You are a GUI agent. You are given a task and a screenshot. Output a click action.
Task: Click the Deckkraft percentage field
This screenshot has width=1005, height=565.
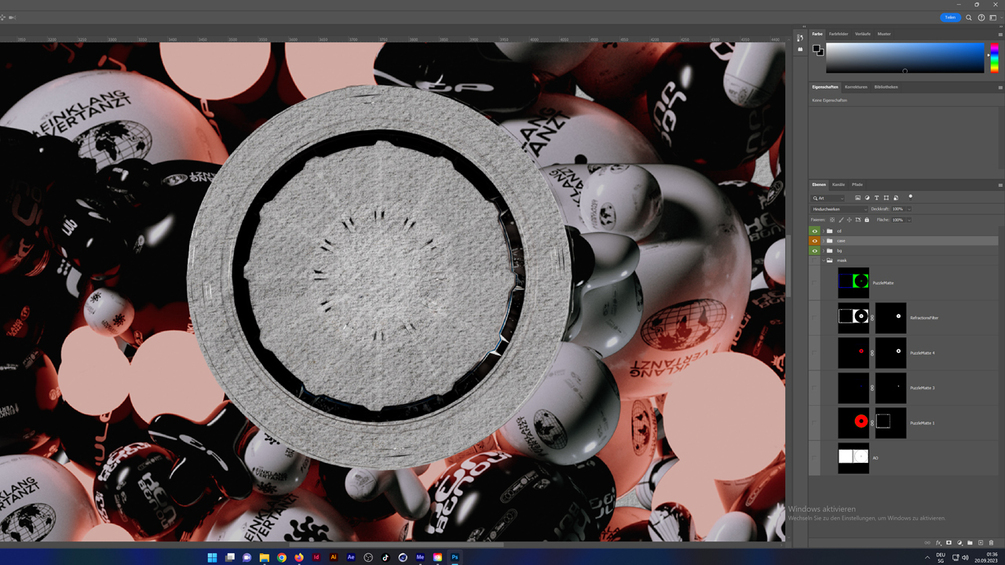[897, 209]
